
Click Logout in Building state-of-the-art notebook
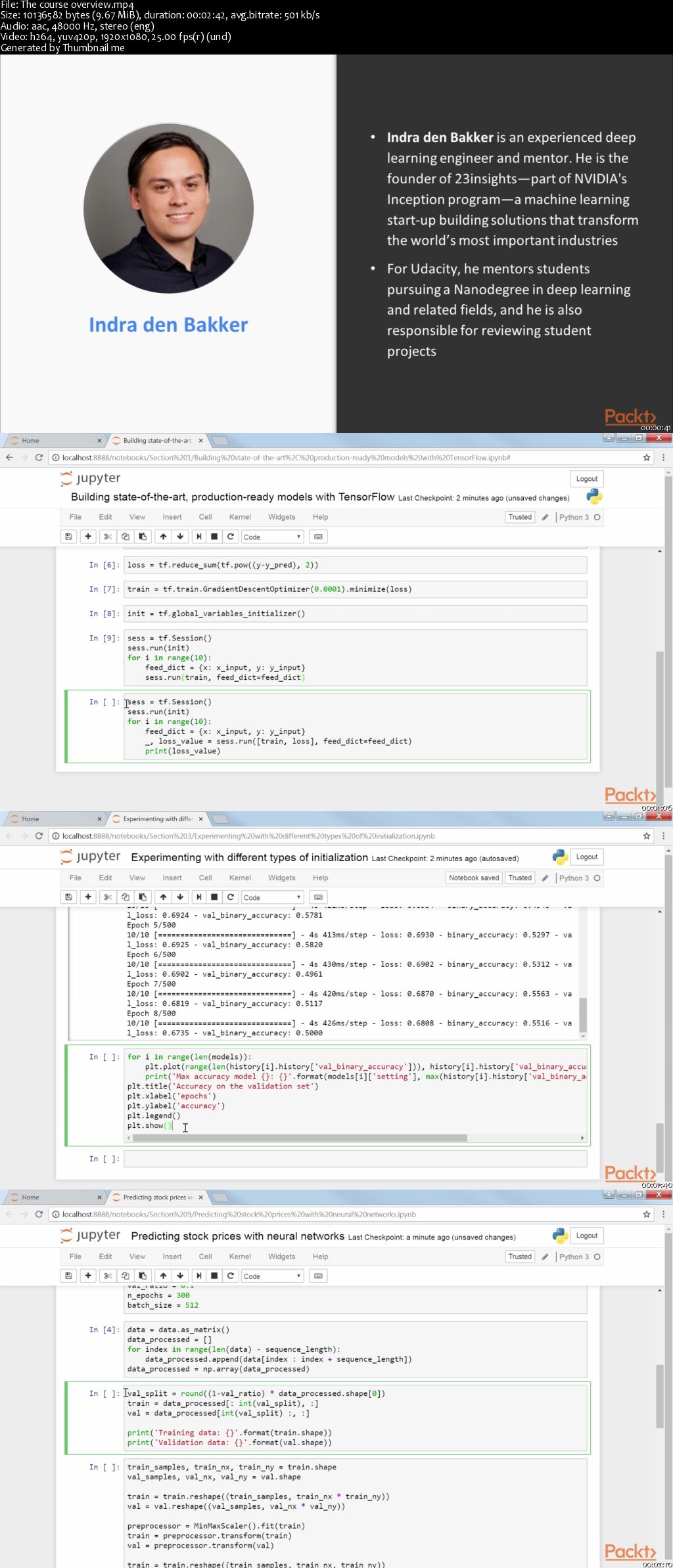[586, 478]
